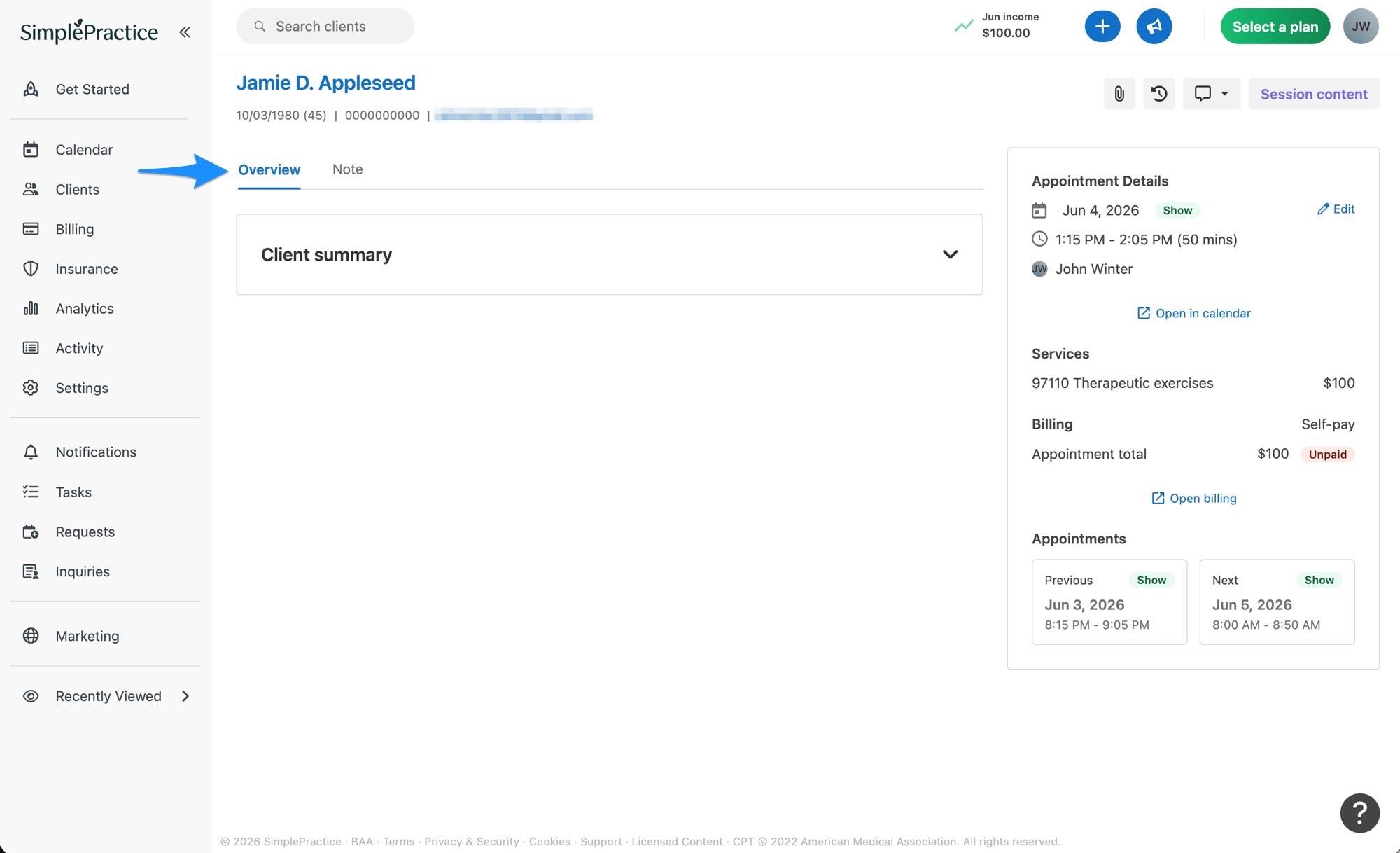The image size is (1400, 853).
Task: Click the Self-pay billing type text
Action: pyautogui.click(x=1327, y=424)
